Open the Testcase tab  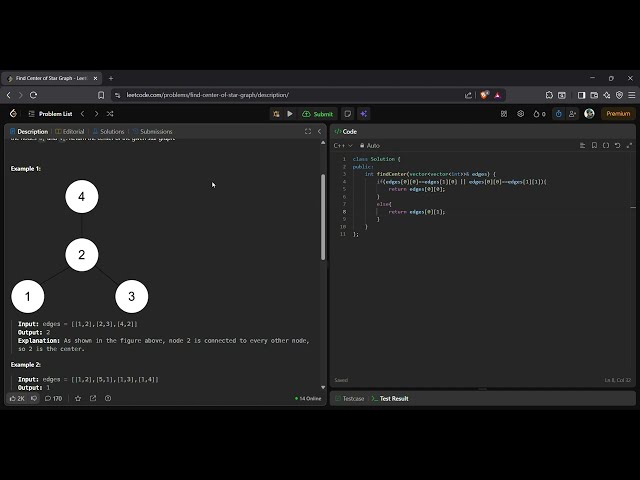(349, 398)
